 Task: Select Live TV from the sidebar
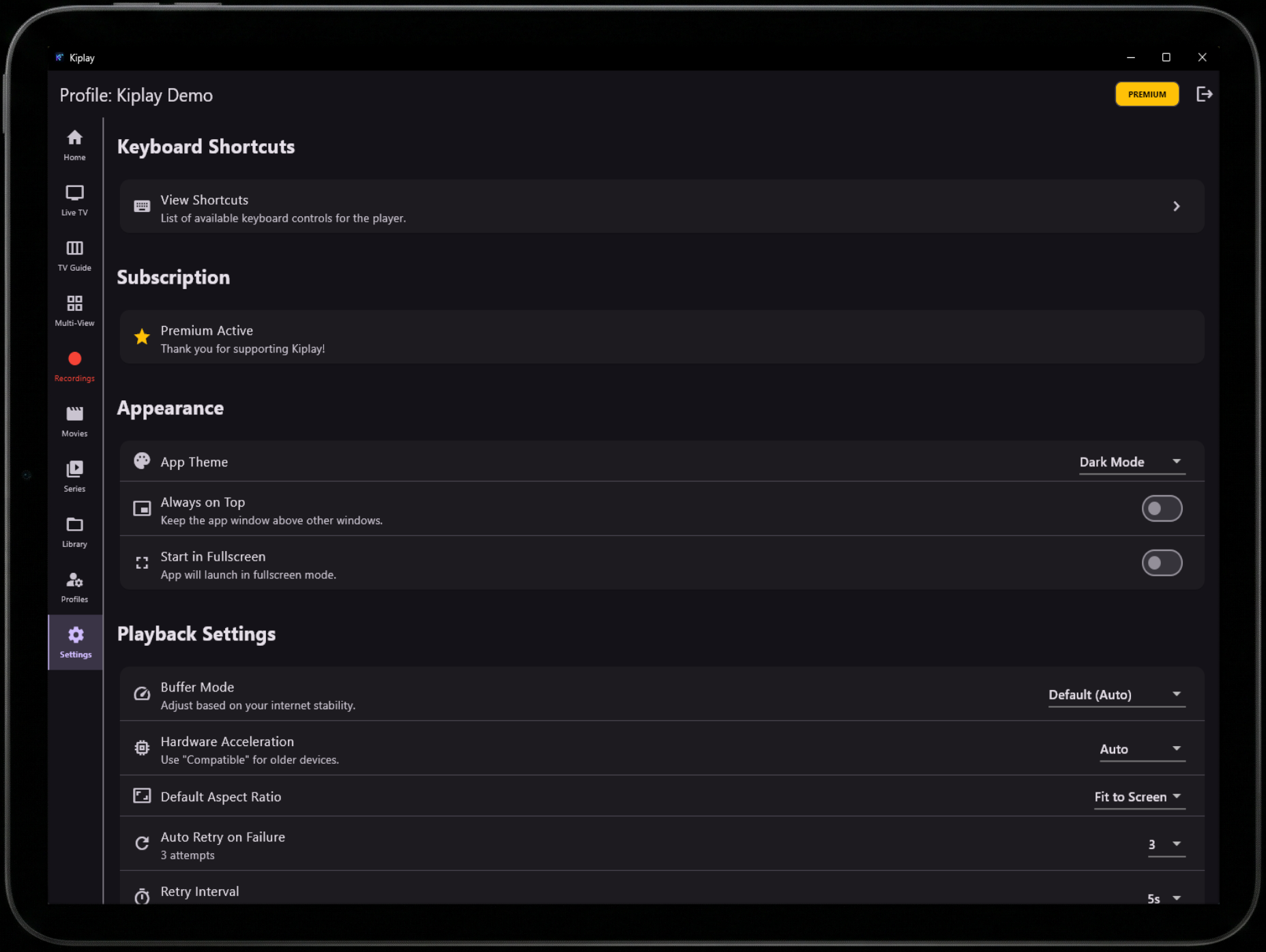tap(74, 200)
